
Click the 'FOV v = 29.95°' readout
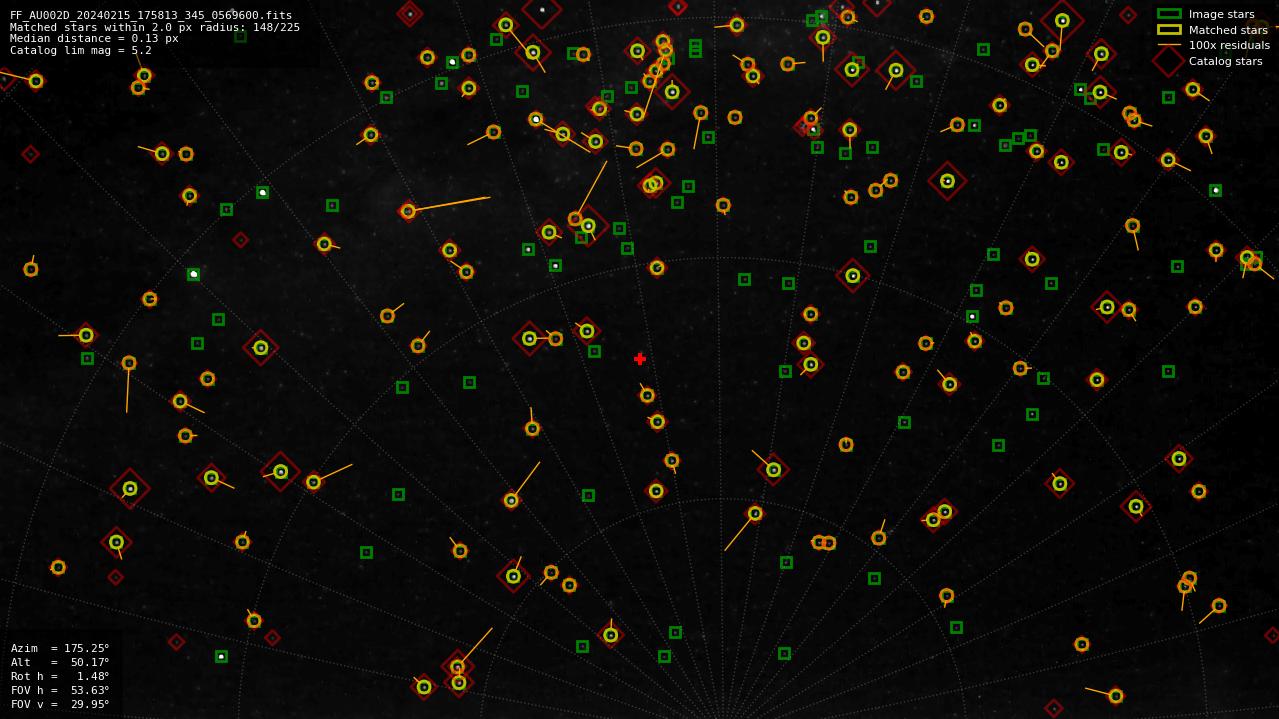tap(60, 704)
